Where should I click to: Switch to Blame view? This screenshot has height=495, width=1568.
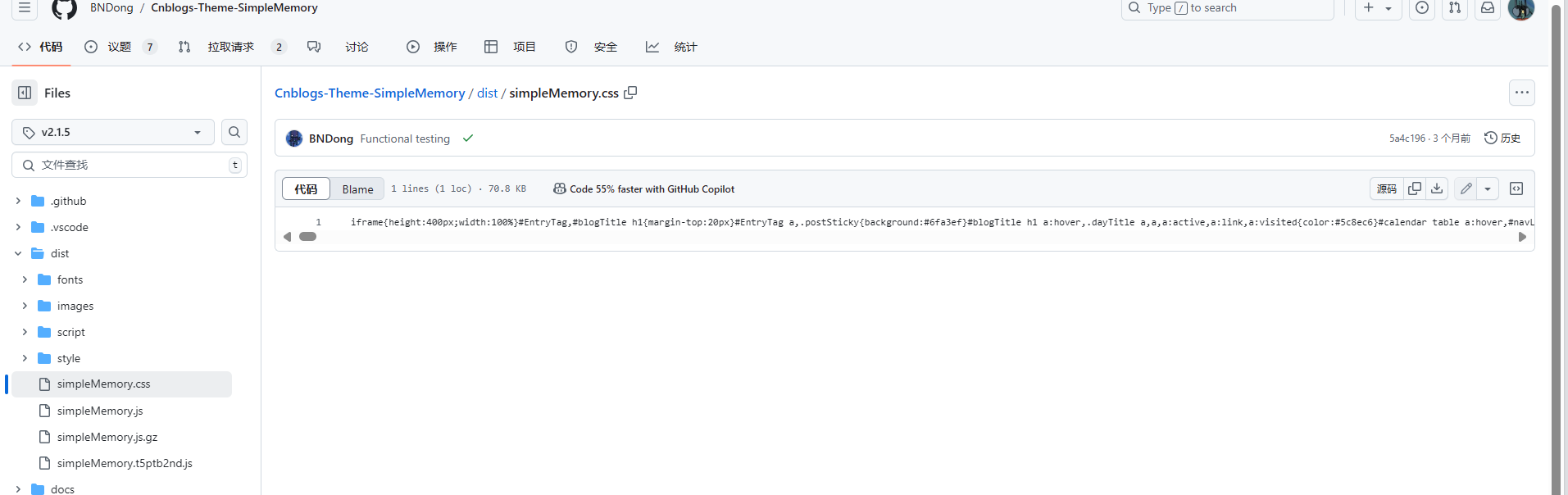point(357,189)
